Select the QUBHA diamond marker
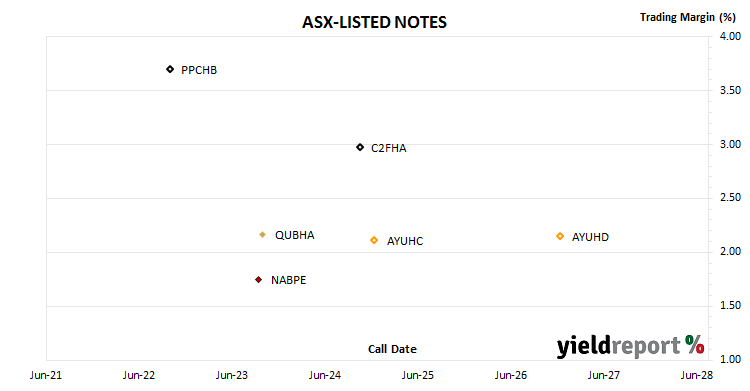750x391 pixels. point(263,235)
